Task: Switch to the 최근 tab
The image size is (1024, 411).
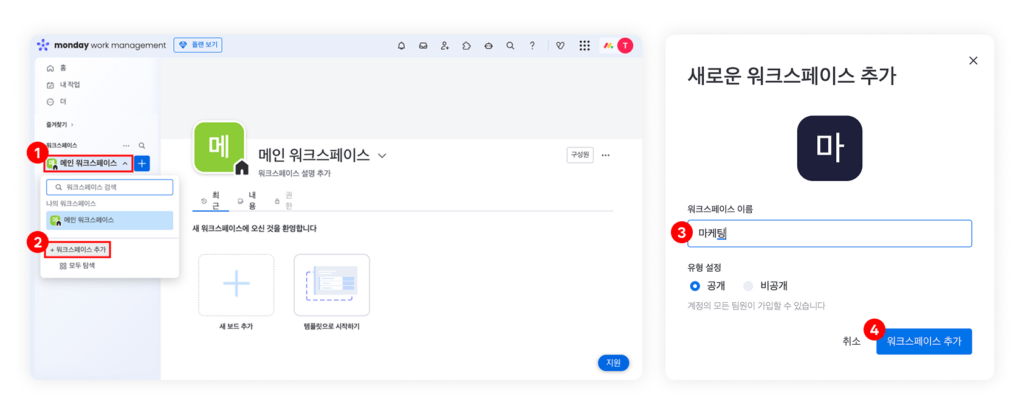Action: (x=216, y=201)
